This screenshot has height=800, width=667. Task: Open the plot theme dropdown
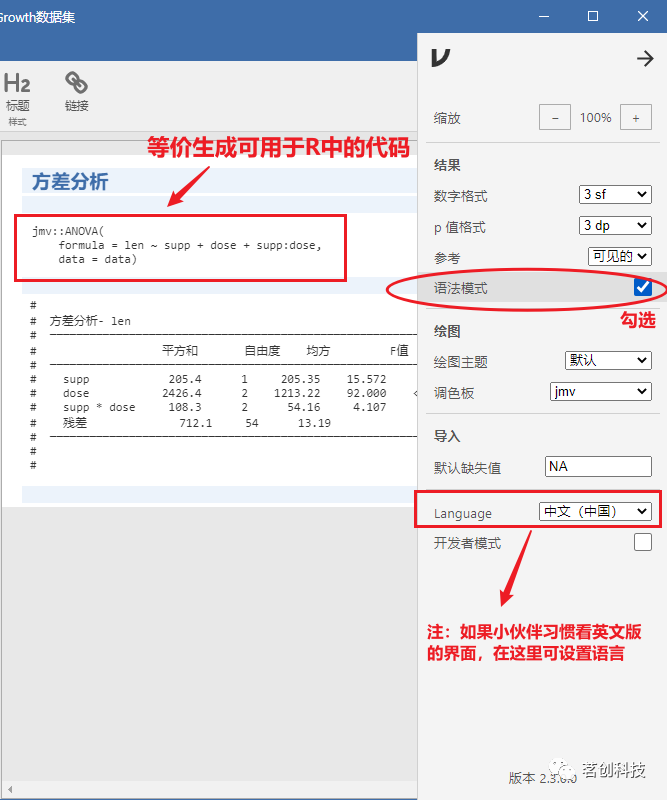[608, 361]
